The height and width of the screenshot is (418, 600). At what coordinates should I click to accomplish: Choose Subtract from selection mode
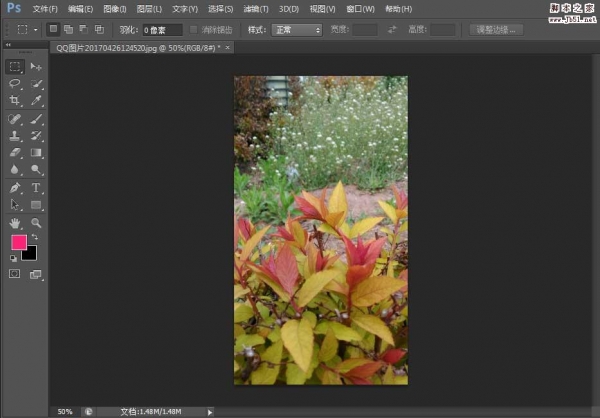click(x=84, y=29)
